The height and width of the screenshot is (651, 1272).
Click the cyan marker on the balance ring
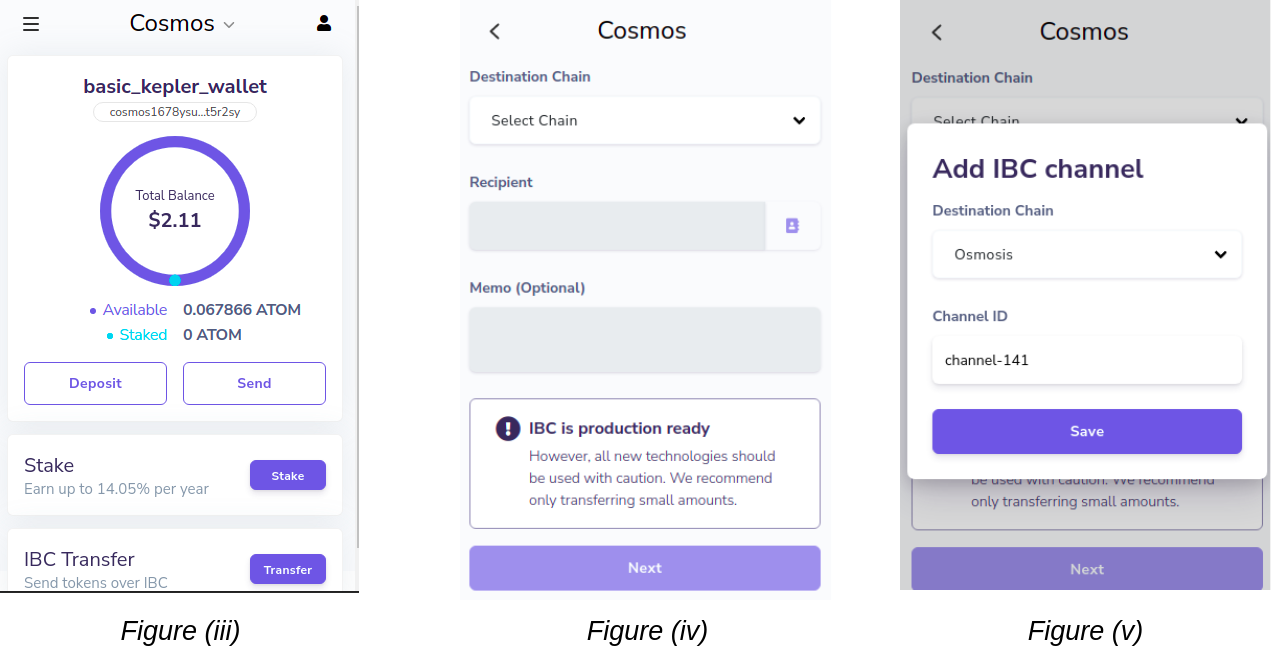pos(175,280)
